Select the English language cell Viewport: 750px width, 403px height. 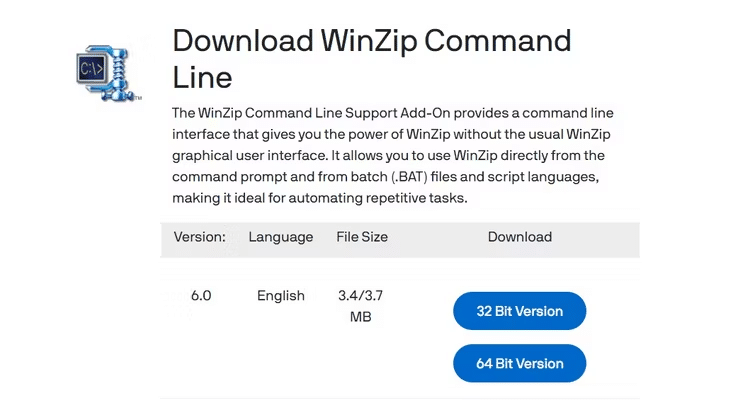(281, 296)
